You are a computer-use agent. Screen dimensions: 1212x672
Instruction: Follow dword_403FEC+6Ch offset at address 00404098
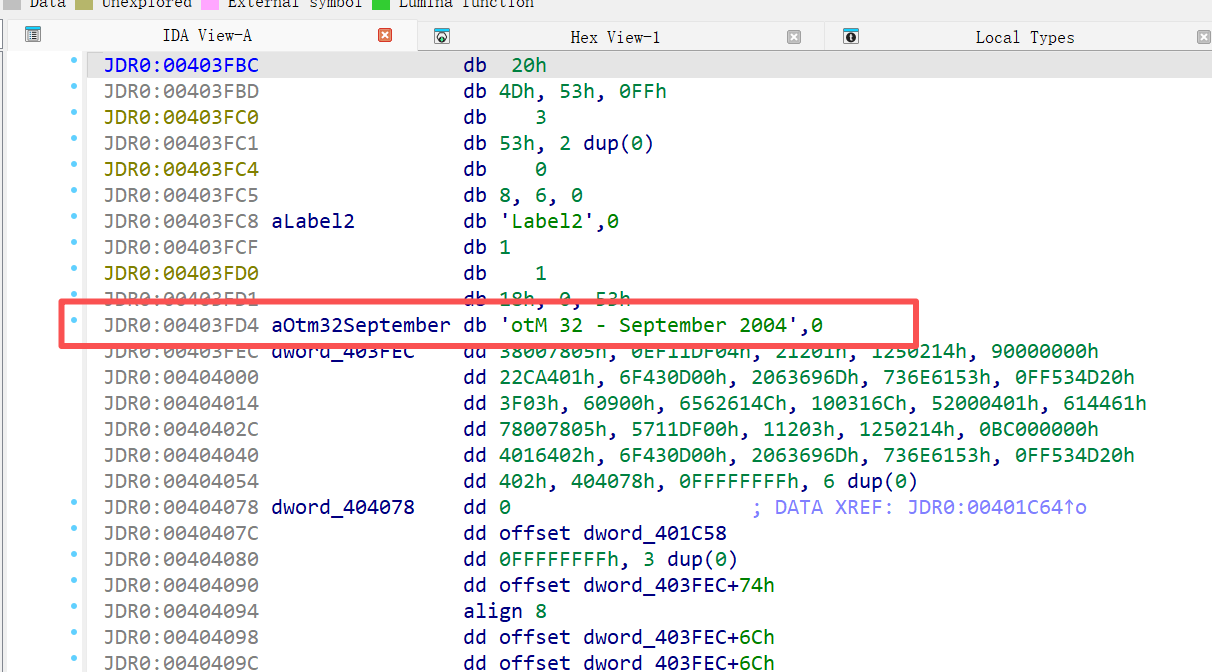[637, 637]
